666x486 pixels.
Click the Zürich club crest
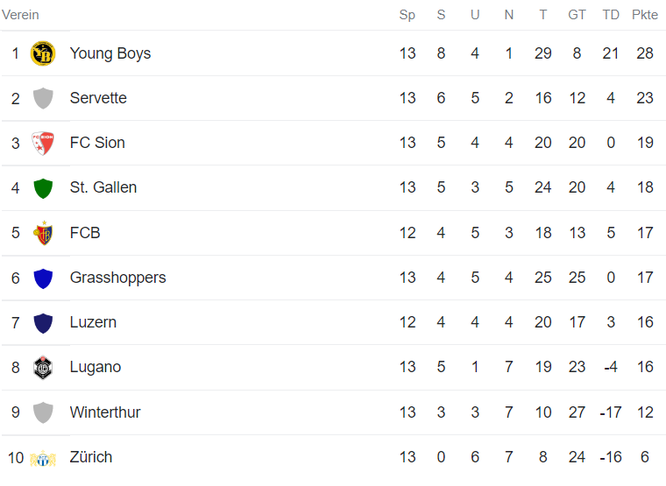43,458
